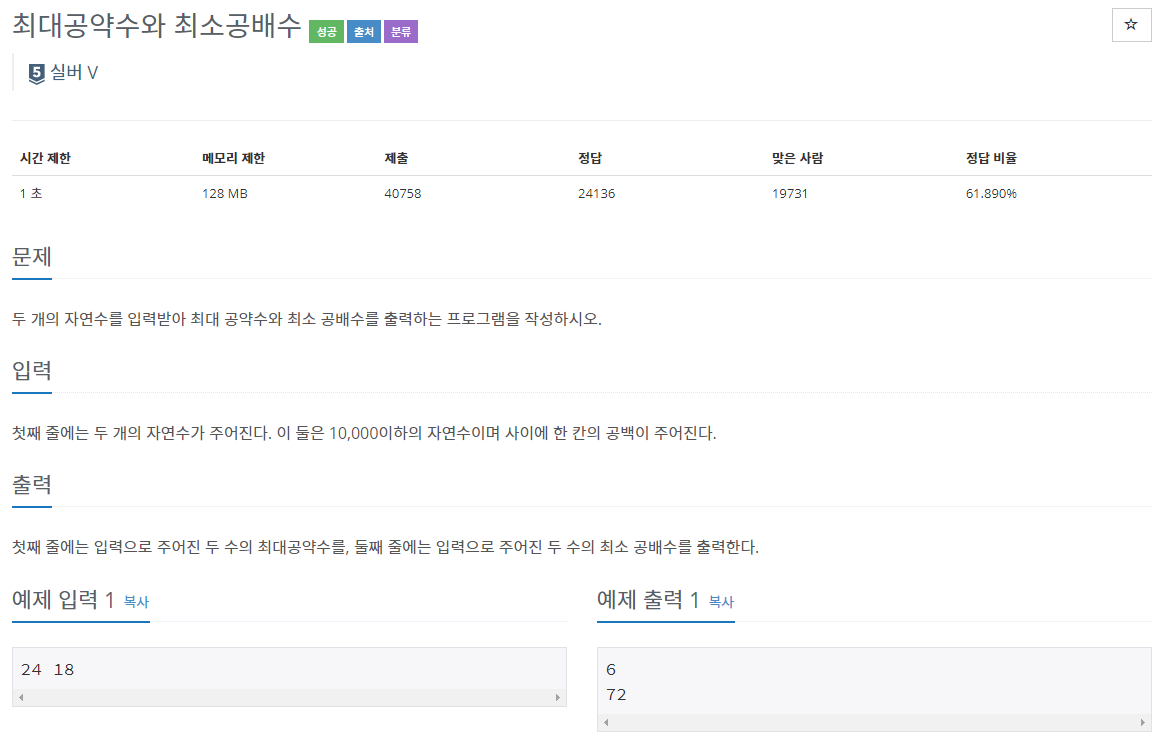Viewport: 1157px width, 736px height.
Task: Click left scroll arrow of example output box
Action: (x=606, y=723)
